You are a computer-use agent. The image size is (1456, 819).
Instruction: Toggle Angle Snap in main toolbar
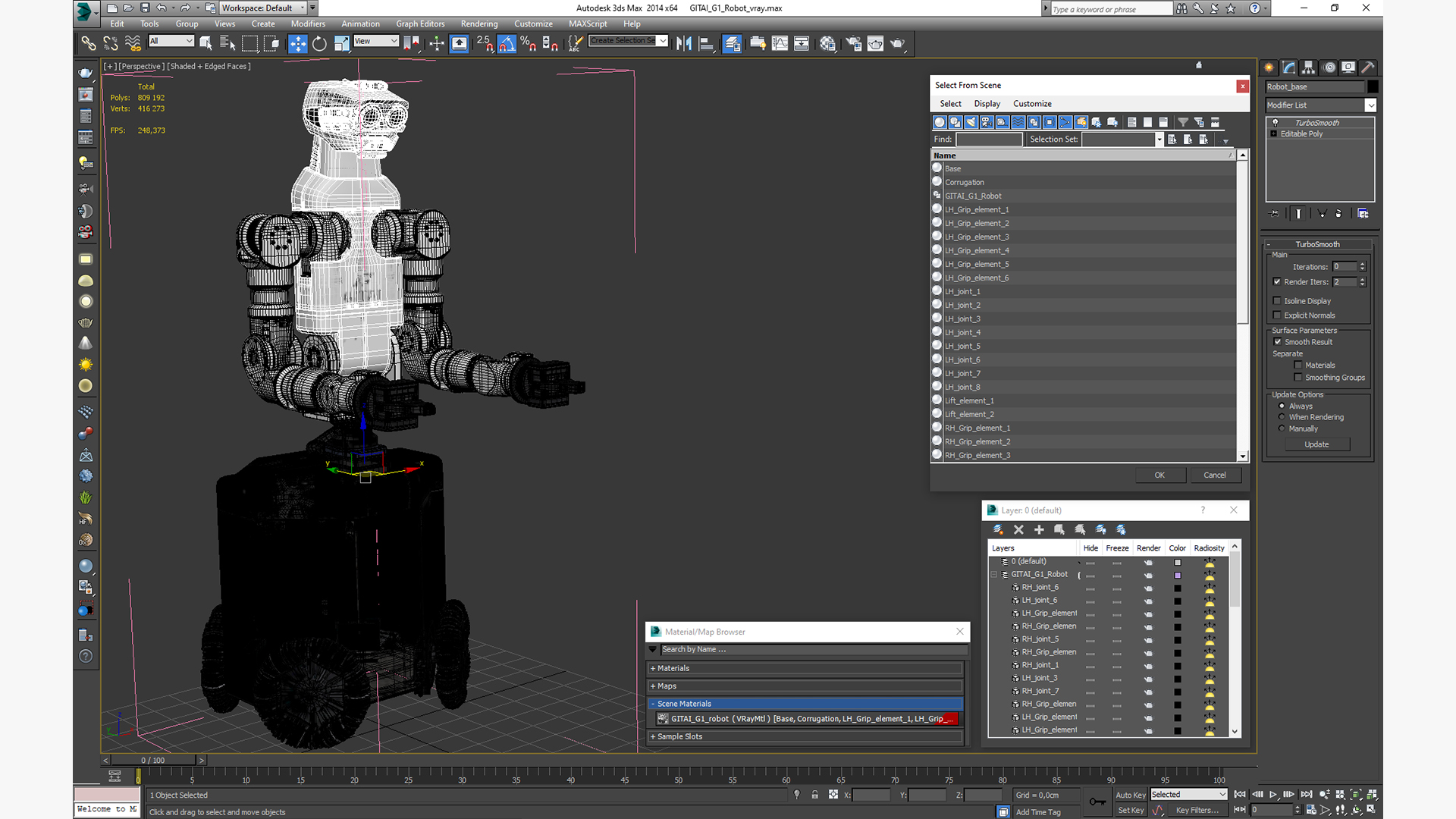pos(507,43)
